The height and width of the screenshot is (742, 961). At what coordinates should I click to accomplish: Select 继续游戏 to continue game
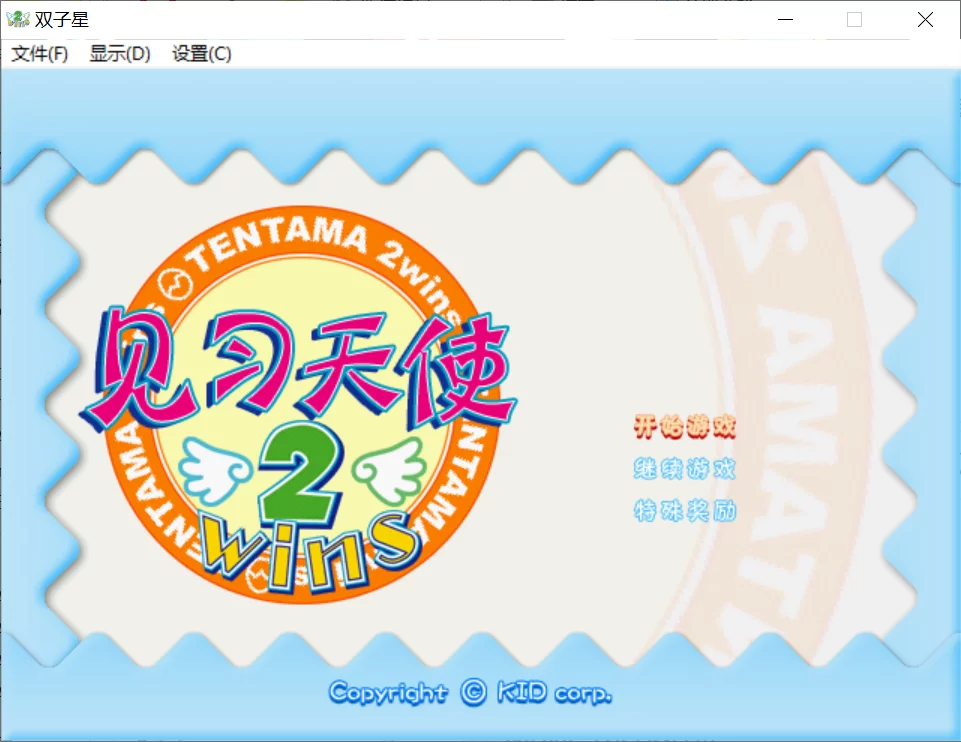pyautogui.click(x=684, y=469)
